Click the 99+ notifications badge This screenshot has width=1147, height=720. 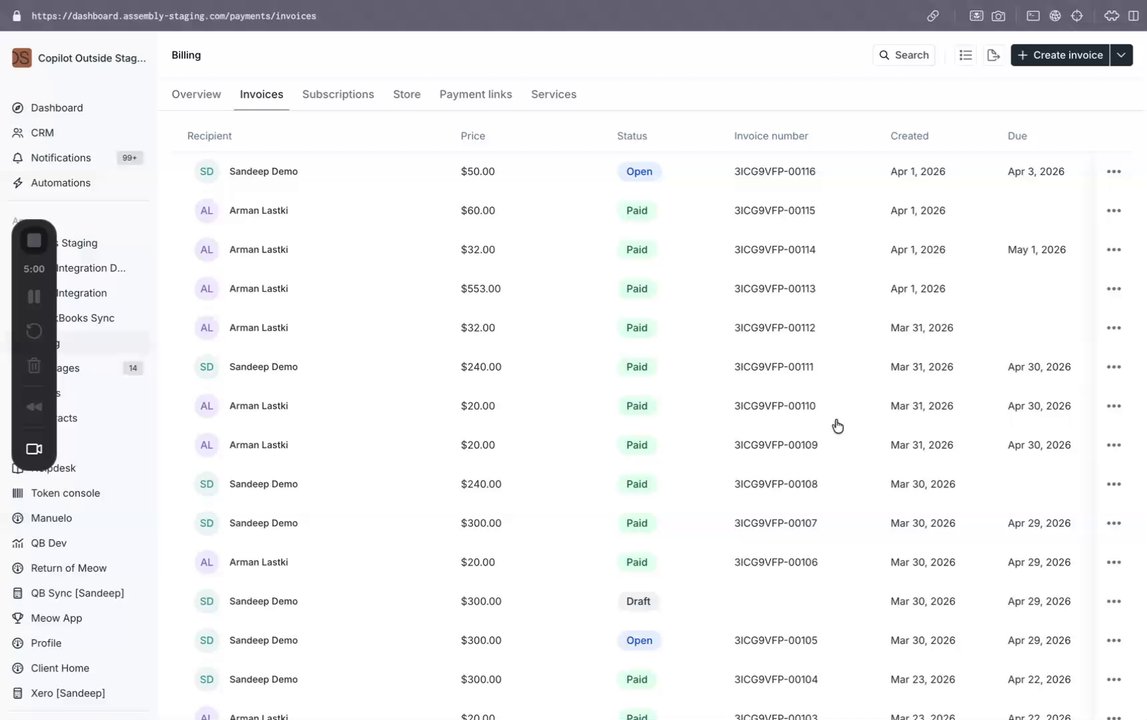tap(129, 157)
